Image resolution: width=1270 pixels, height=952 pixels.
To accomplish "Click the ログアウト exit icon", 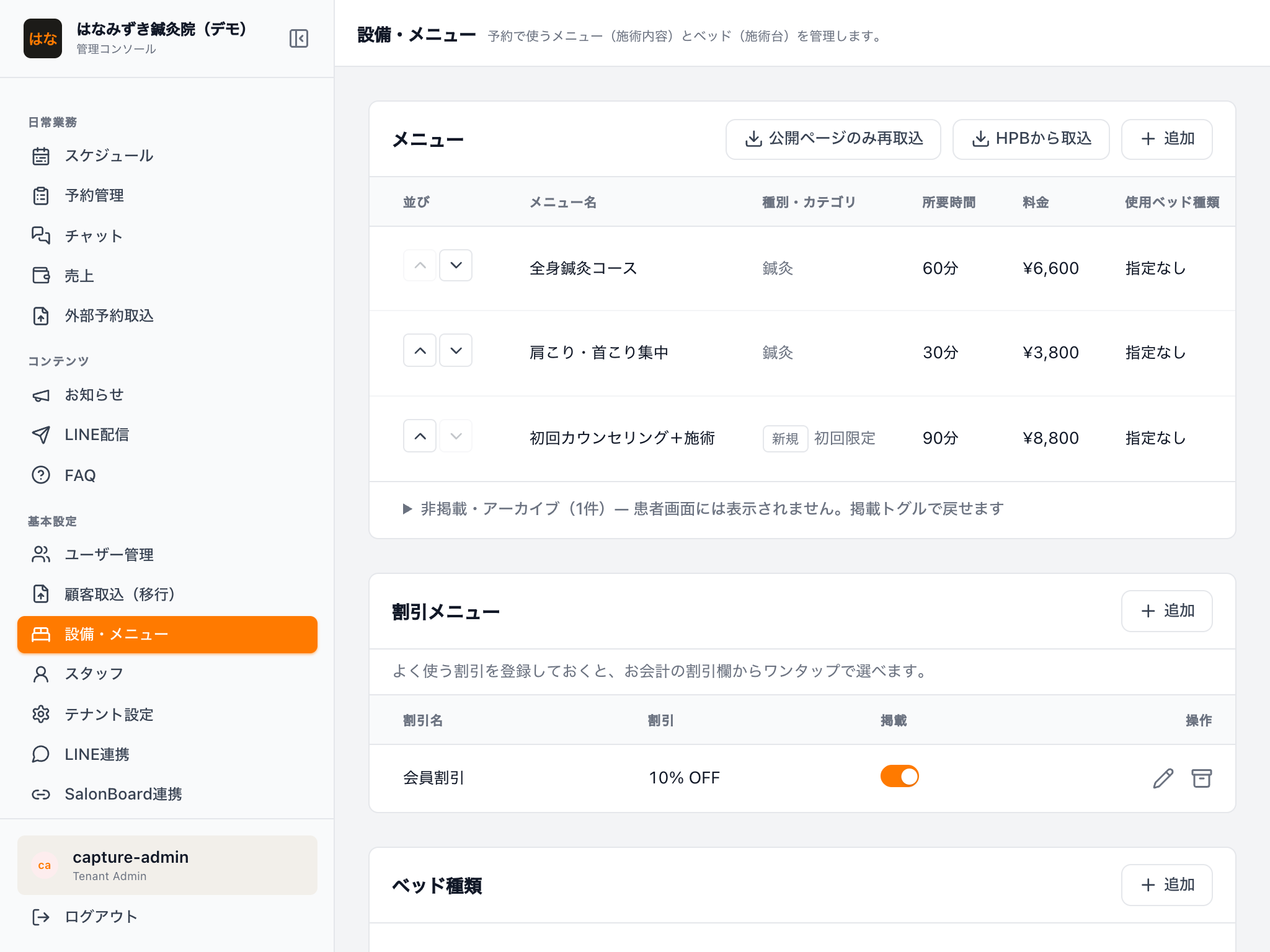I will point(41,917).
